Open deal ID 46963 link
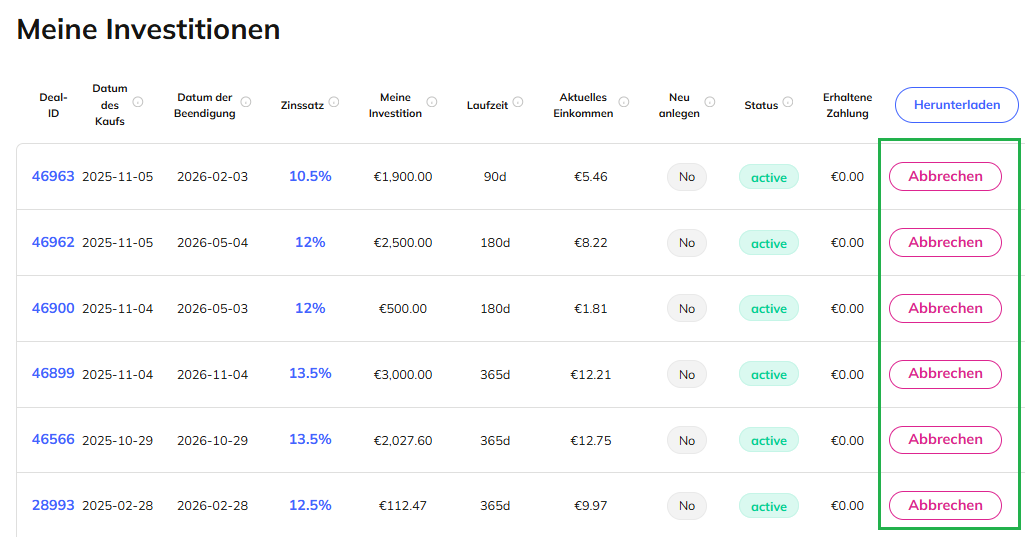Viewport: 1025px width, 537px height. click(x=53, y=176)
